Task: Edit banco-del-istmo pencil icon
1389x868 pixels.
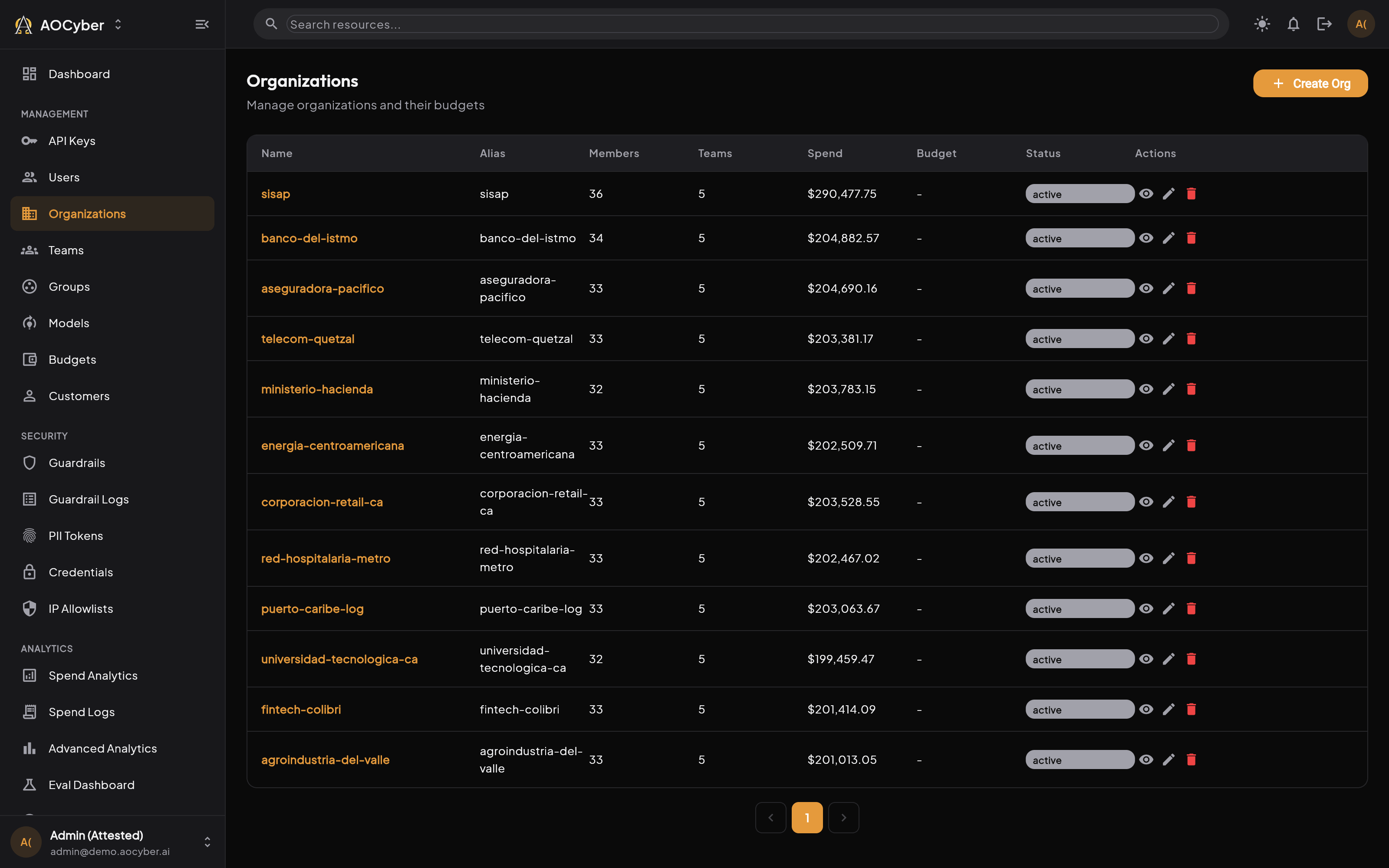Action: point(1168,238)
